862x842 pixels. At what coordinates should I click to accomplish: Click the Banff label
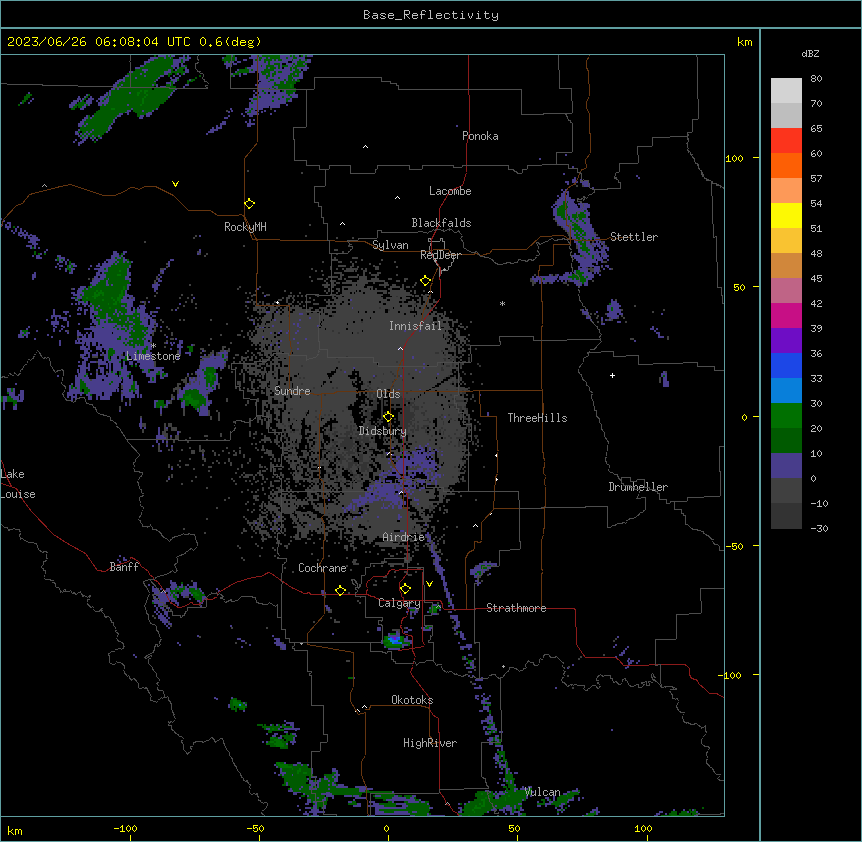(x=124, y=567)
